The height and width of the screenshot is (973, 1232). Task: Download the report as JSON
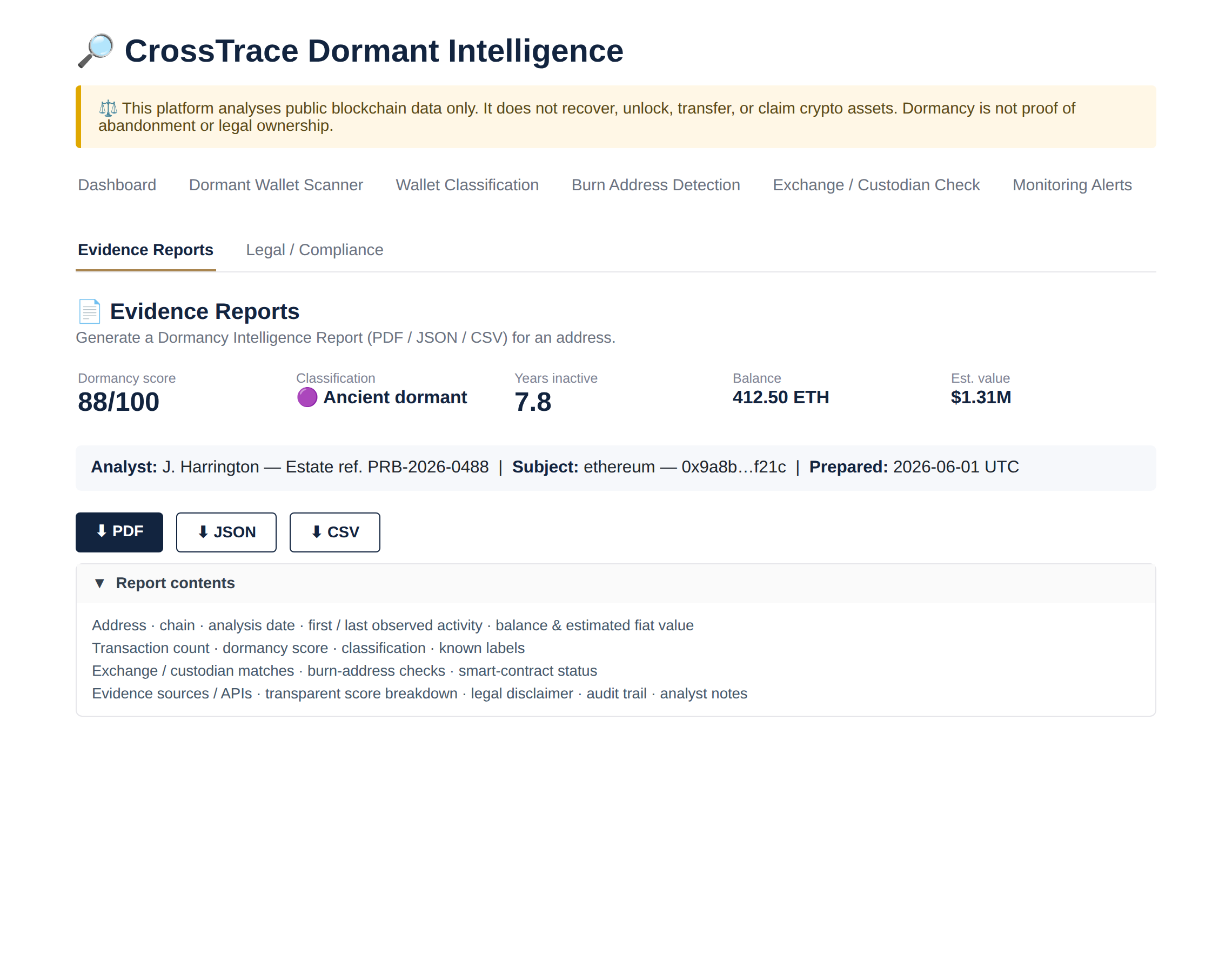click(x=226, y=532)
